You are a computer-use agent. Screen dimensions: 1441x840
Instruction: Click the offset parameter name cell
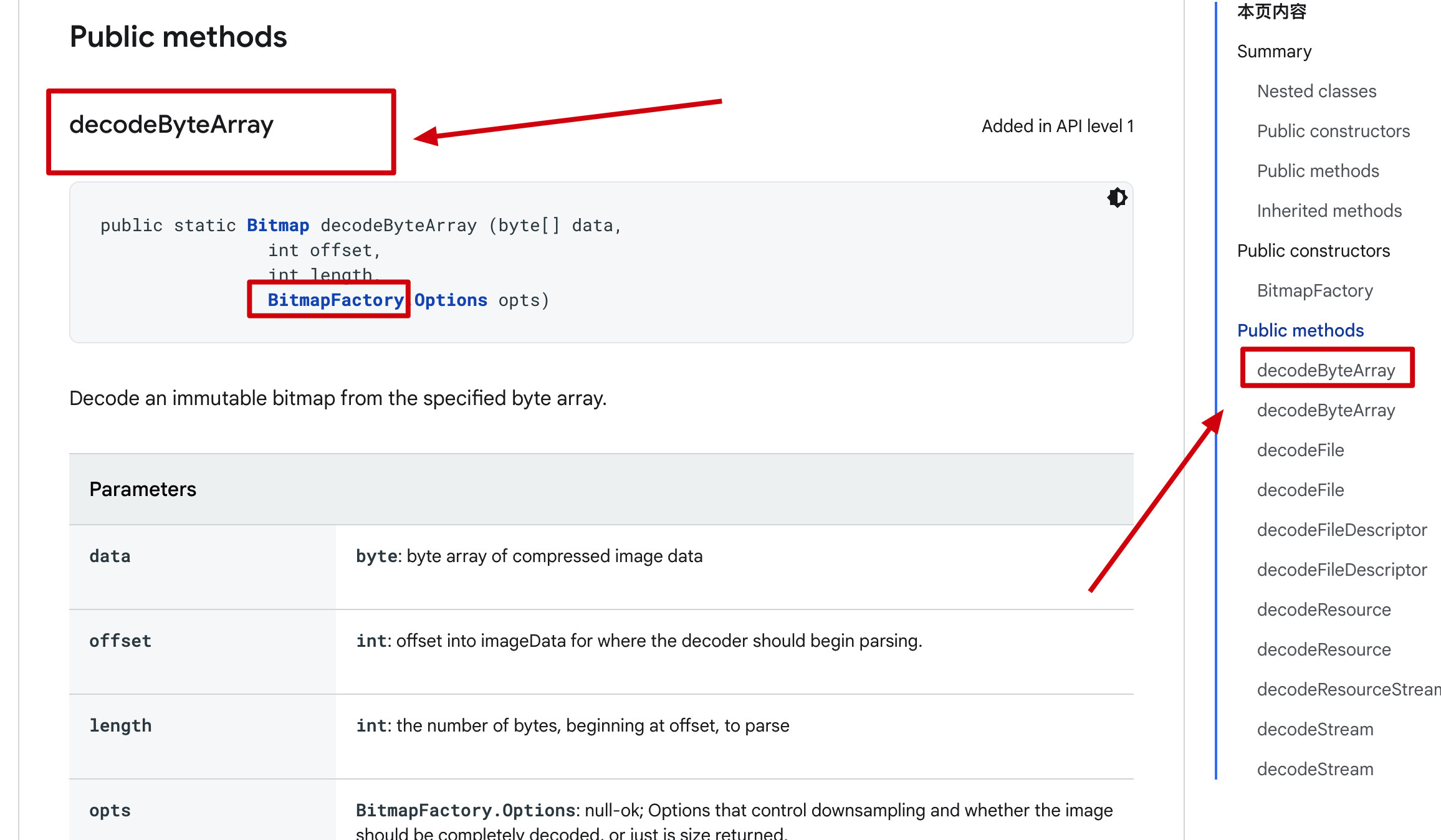coord(120,641)
